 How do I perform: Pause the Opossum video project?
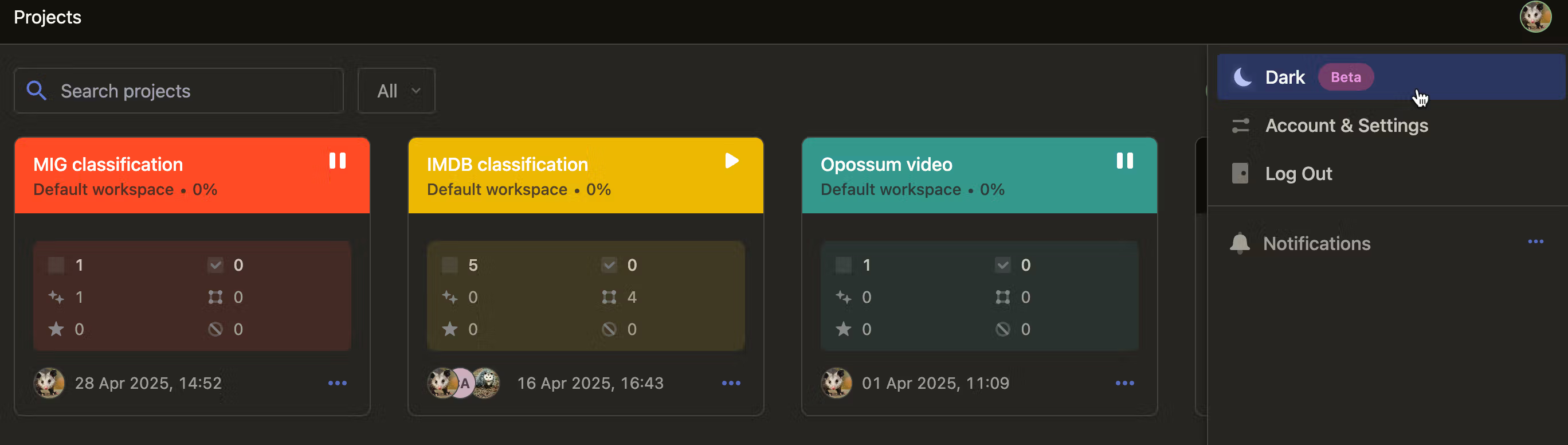coord(1125,161)
